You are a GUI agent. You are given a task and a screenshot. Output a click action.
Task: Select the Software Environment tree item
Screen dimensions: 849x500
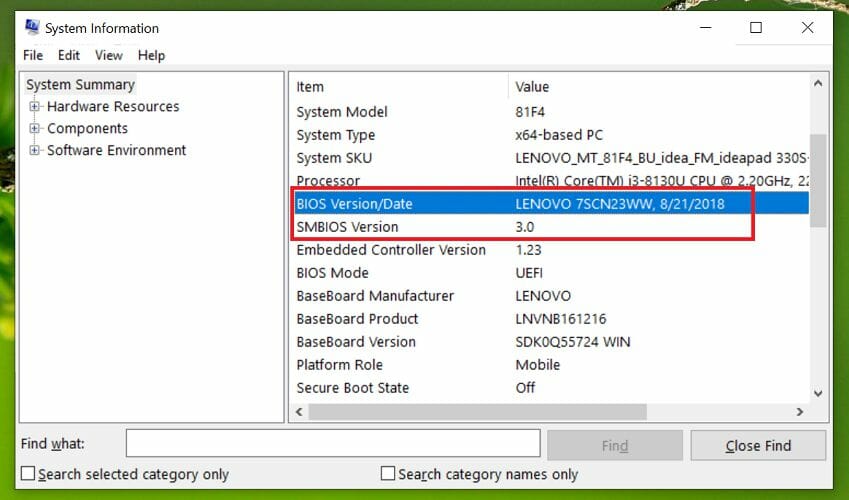116,150
